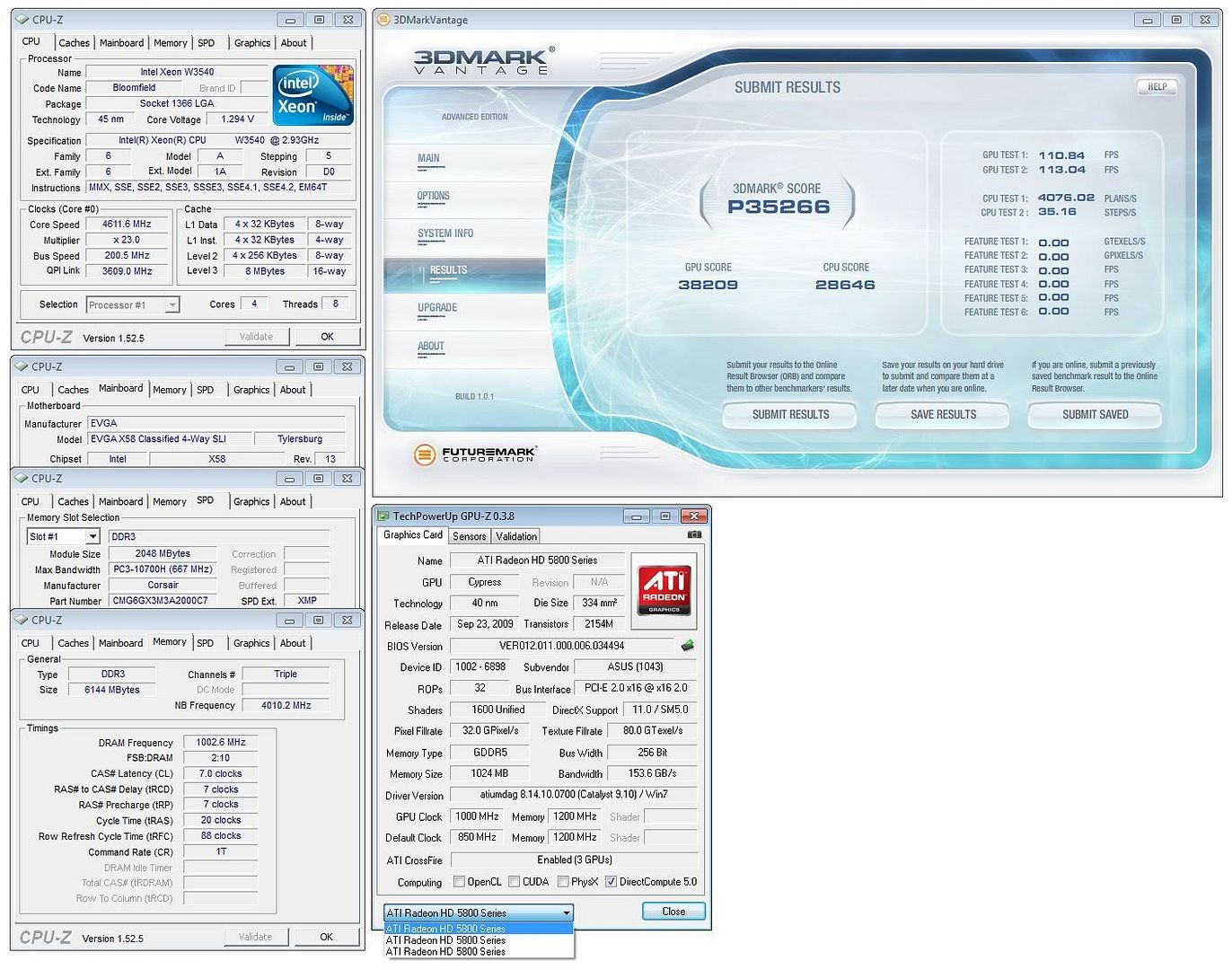
Task: Open SYSTEM INFO in 3DMark Vantage
Action: coord(445,234)
